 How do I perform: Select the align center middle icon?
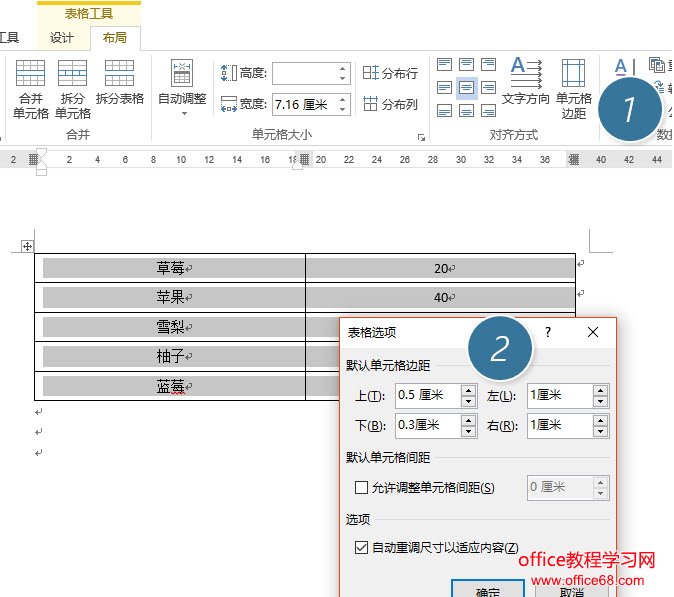tap(466, 88)
